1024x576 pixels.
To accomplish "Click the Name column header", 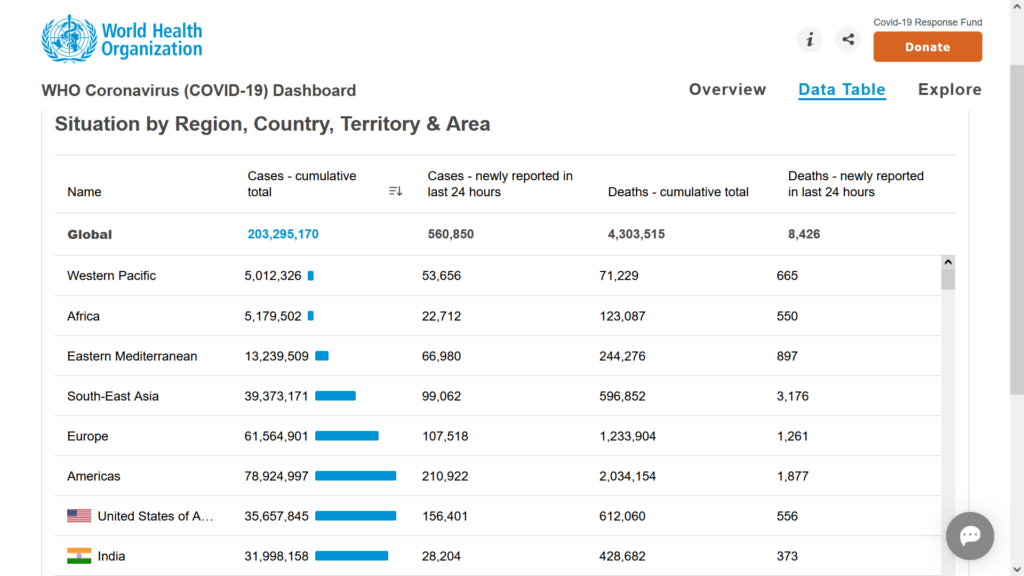I will pos(84,192).
